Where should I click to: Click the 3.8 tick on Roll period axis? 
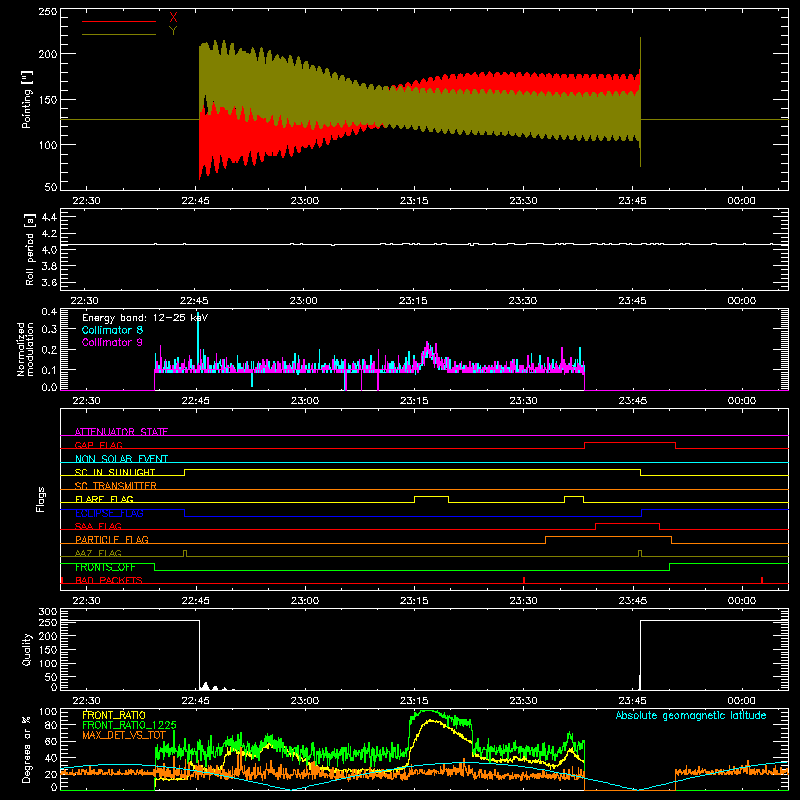48,266
